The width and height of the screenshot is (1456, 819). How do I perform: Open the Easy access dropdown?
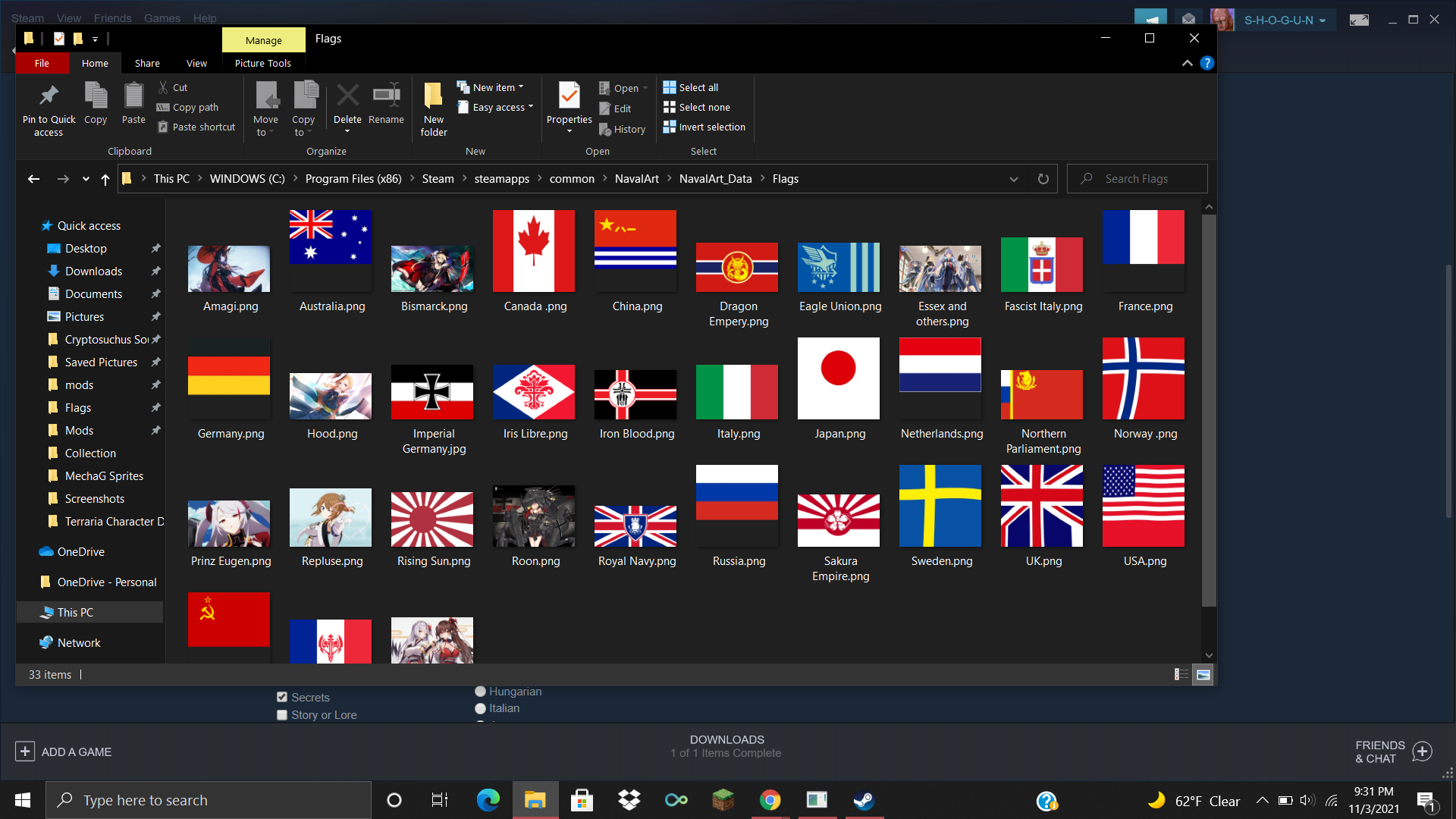[497, 107]
